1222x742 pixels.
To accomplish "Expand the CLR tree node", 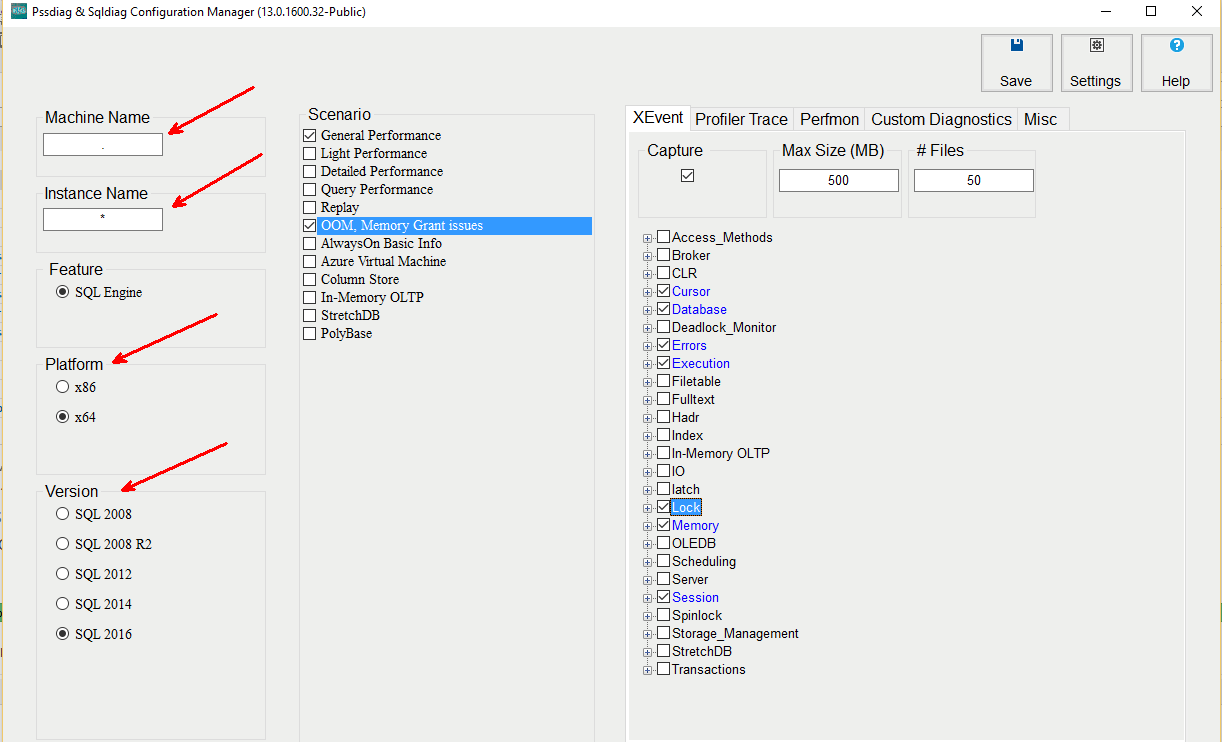I will pyautogui.click(x=648, y=274).
